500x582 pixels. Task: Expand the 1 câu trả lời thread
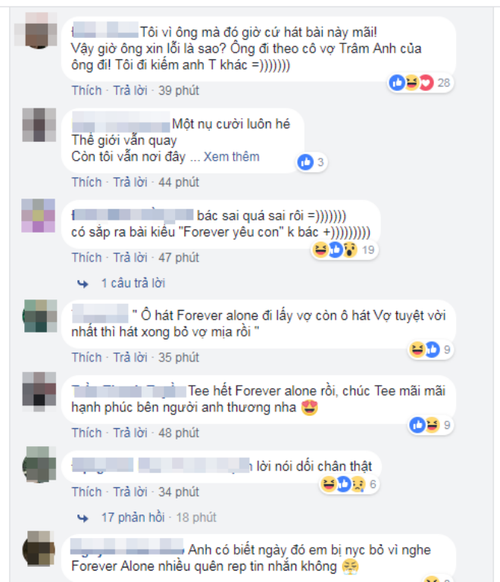coord(133,283)
